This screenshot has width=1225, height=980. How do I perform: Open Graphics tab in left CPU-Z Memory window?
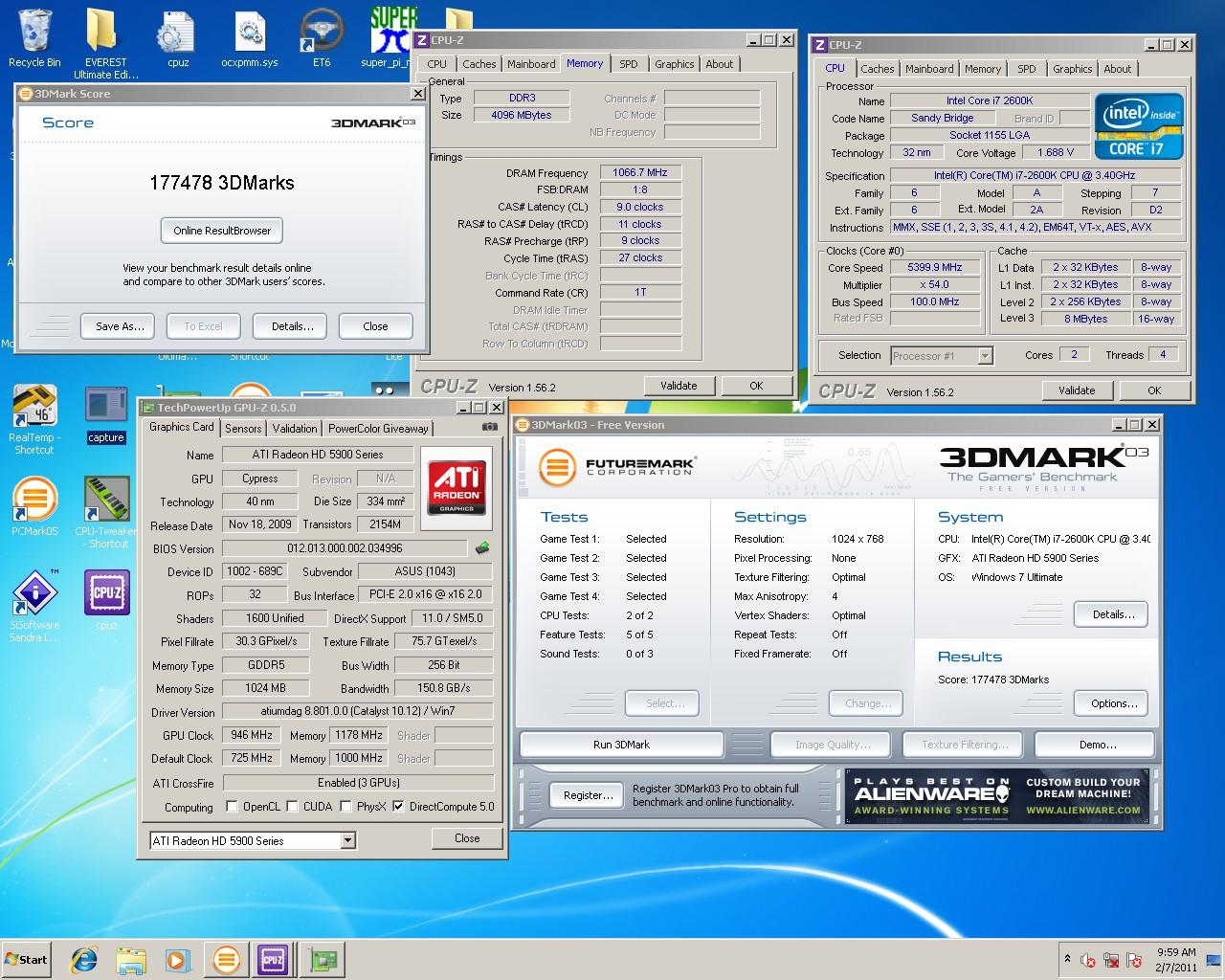tap(674, 64)
